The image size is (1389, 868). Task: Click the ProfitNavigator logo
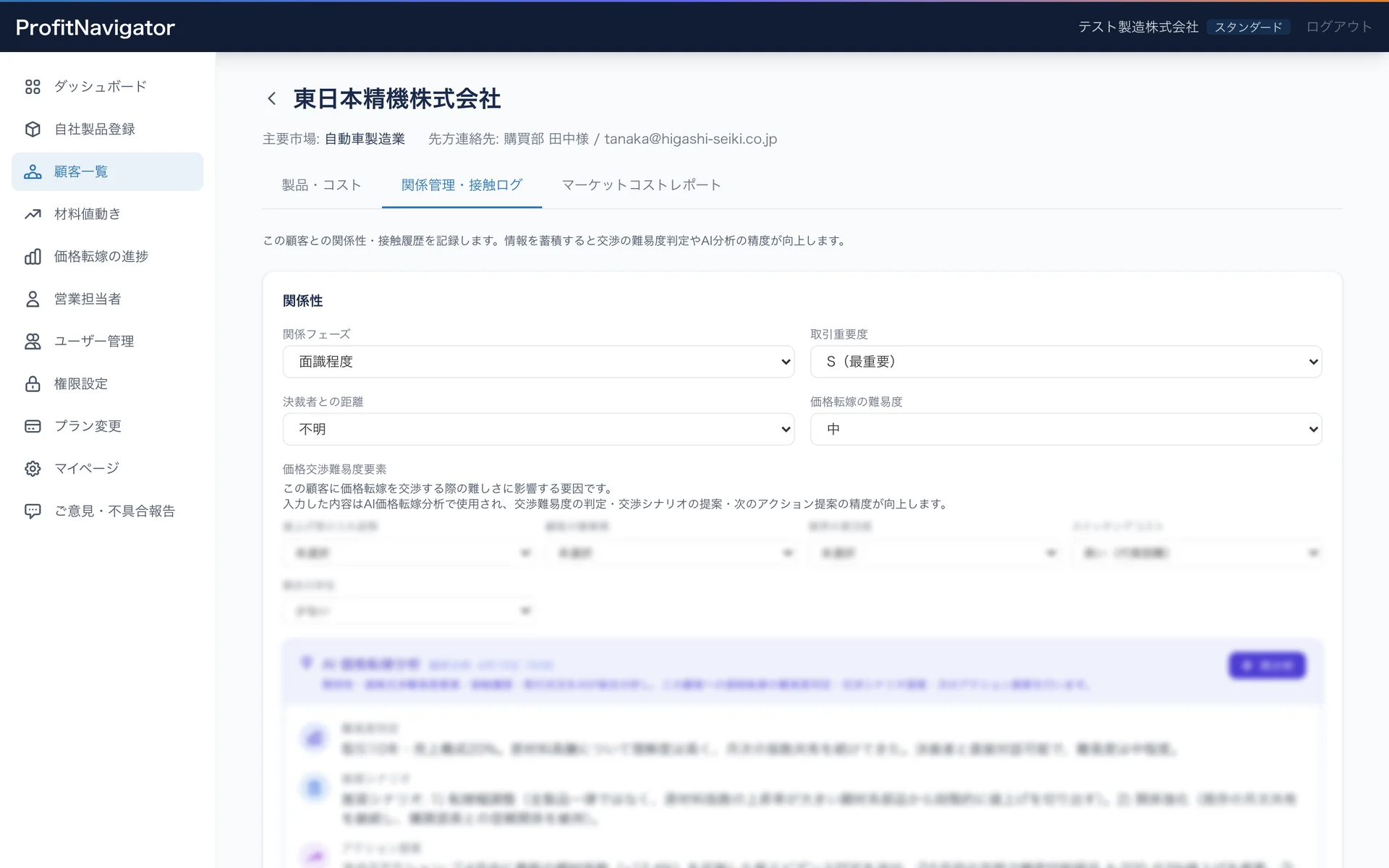pyautogui.click(x=95, y=27)
